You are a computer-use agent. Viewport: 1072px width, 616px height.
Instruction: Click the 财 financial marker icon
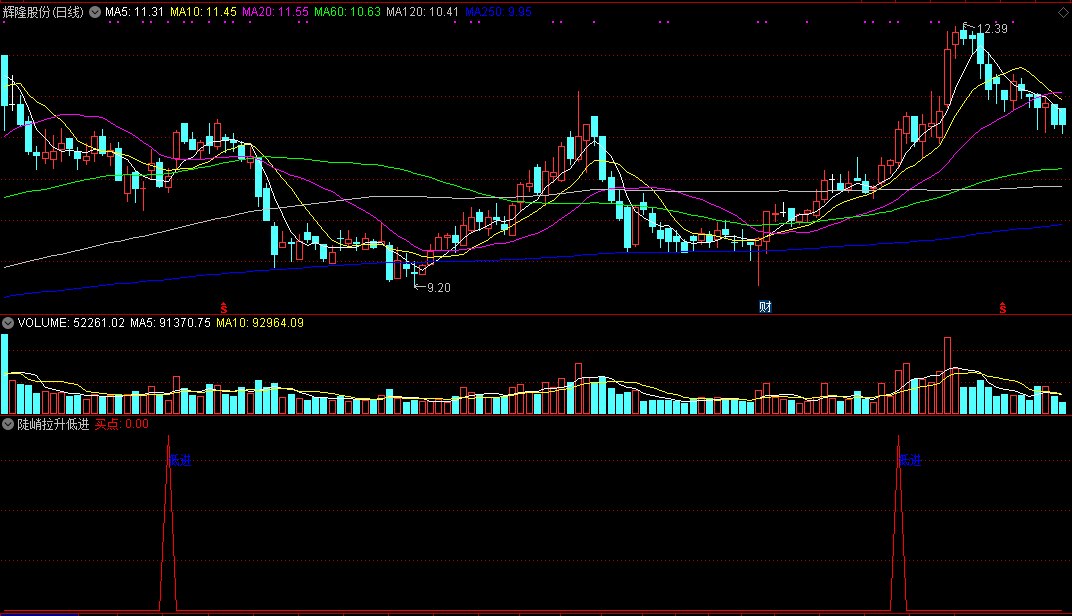(x=765, y=307)
